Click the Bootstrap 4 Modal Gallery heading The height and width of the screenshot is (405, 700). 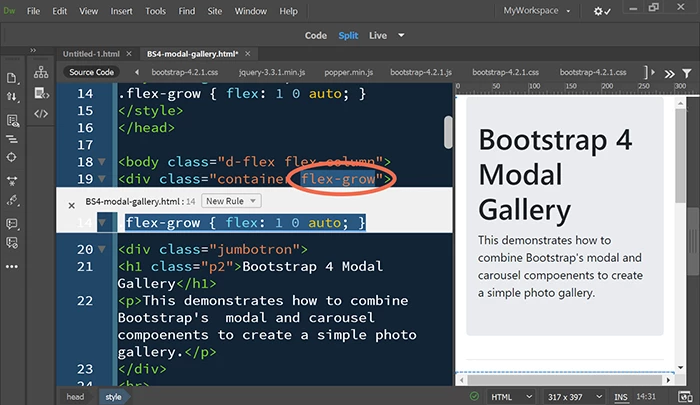click(555, 175)
